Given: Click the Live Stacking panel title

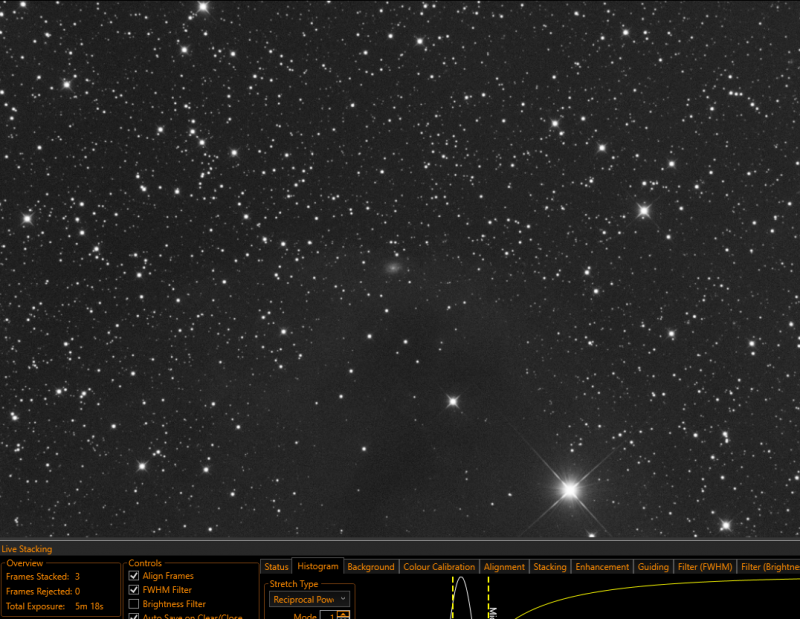Looking at the screenshot, I should [x=27, y=549].
